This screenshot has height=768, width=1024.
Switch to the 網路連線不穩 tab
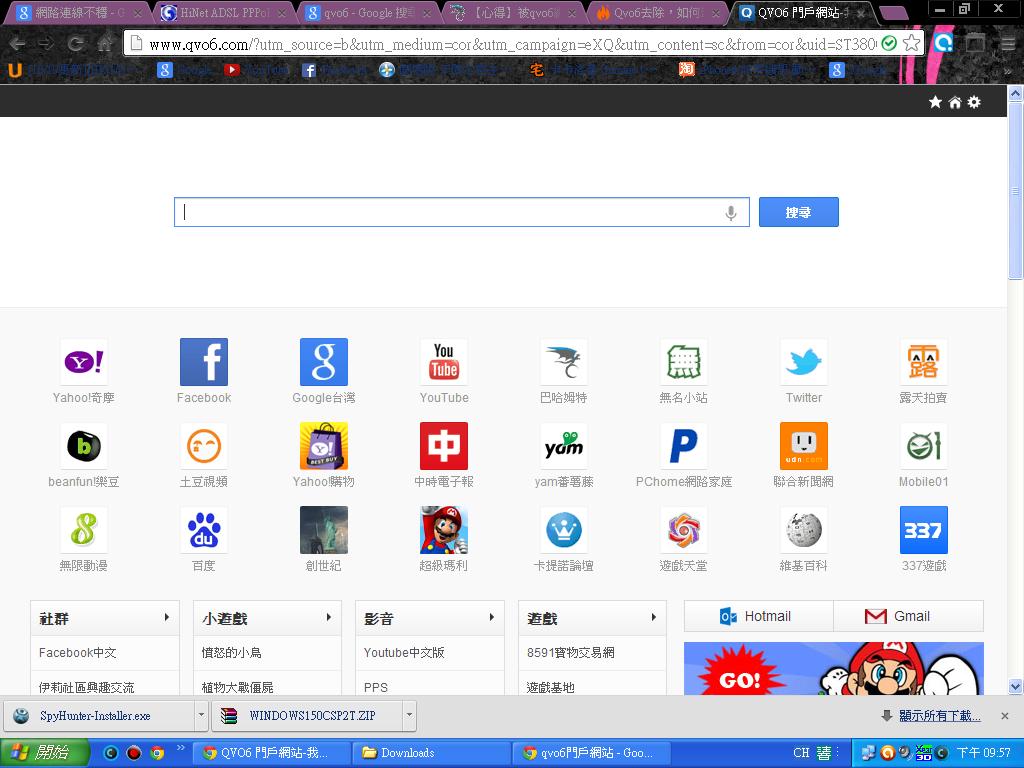77,12
